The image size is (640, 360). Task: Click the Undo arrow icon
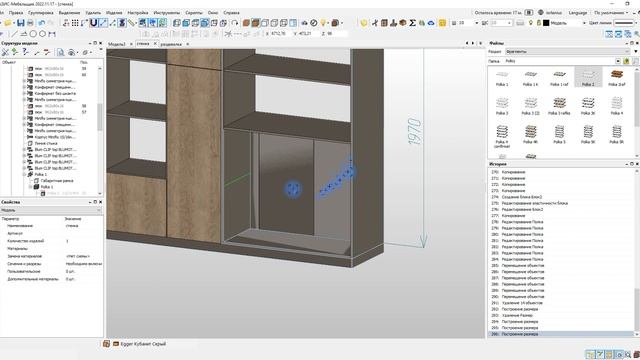coord(42,23)
